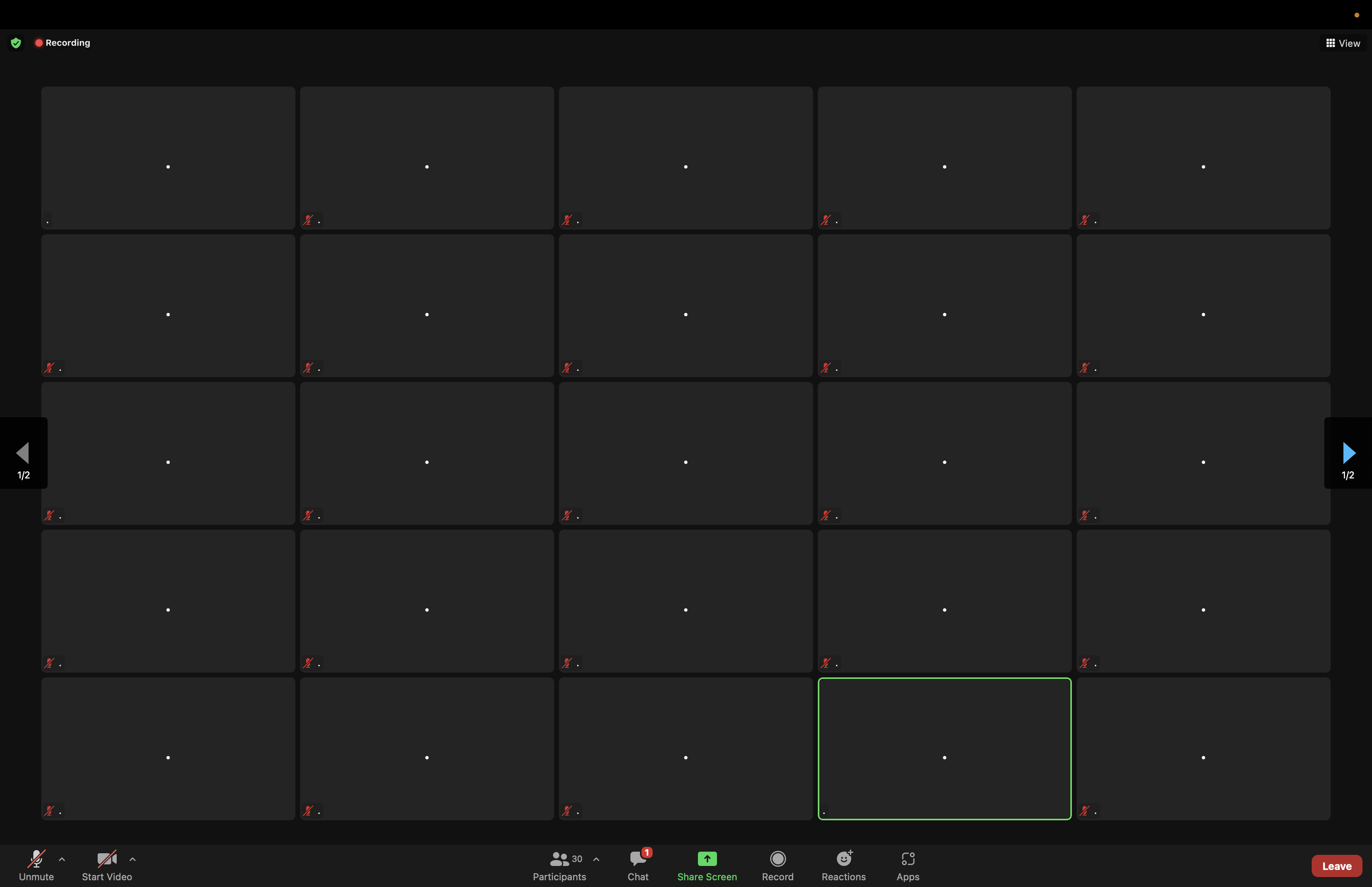Click the green Share Screen icon
The image size is (1372, 887).
coord(707,859)
